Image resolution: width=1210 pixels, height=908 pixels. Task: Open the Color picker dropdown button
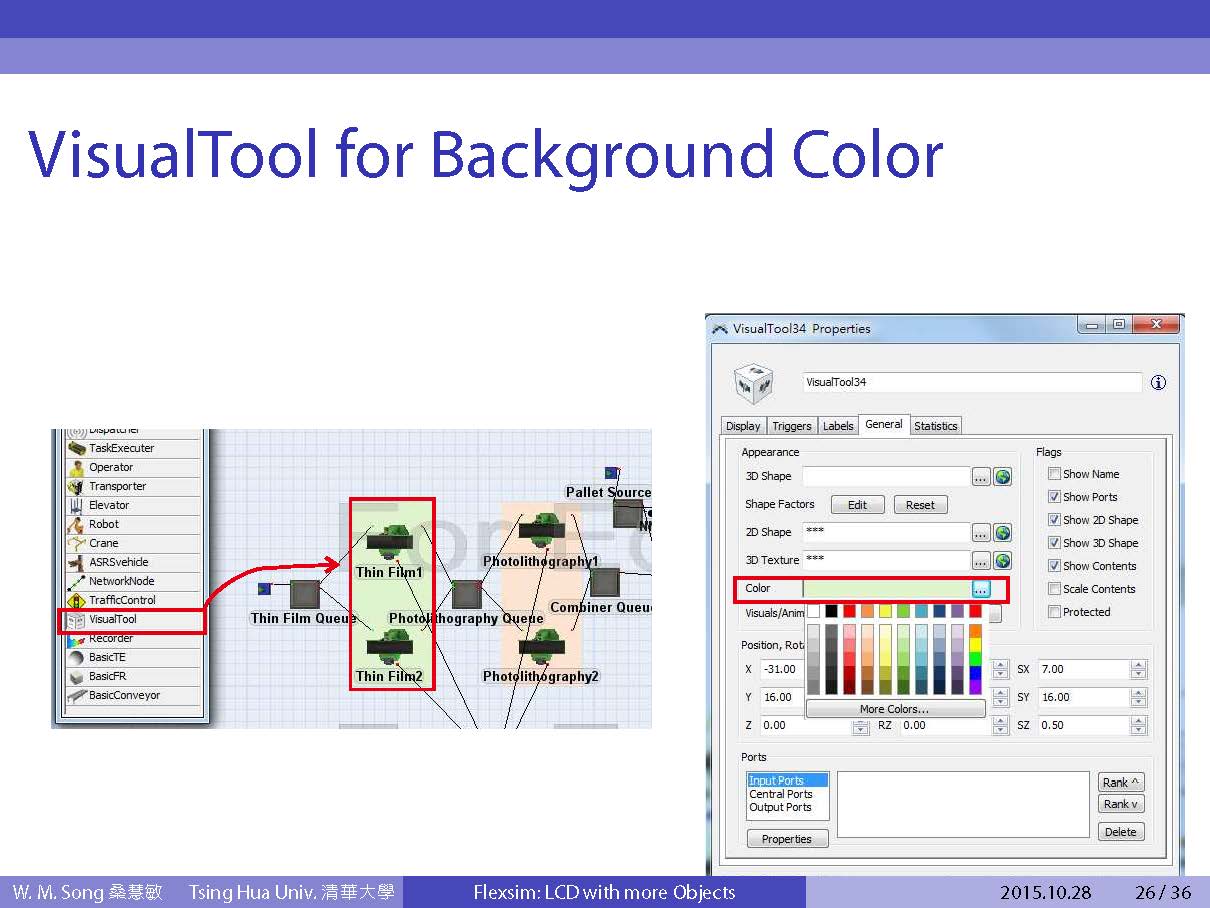(981, 589)
